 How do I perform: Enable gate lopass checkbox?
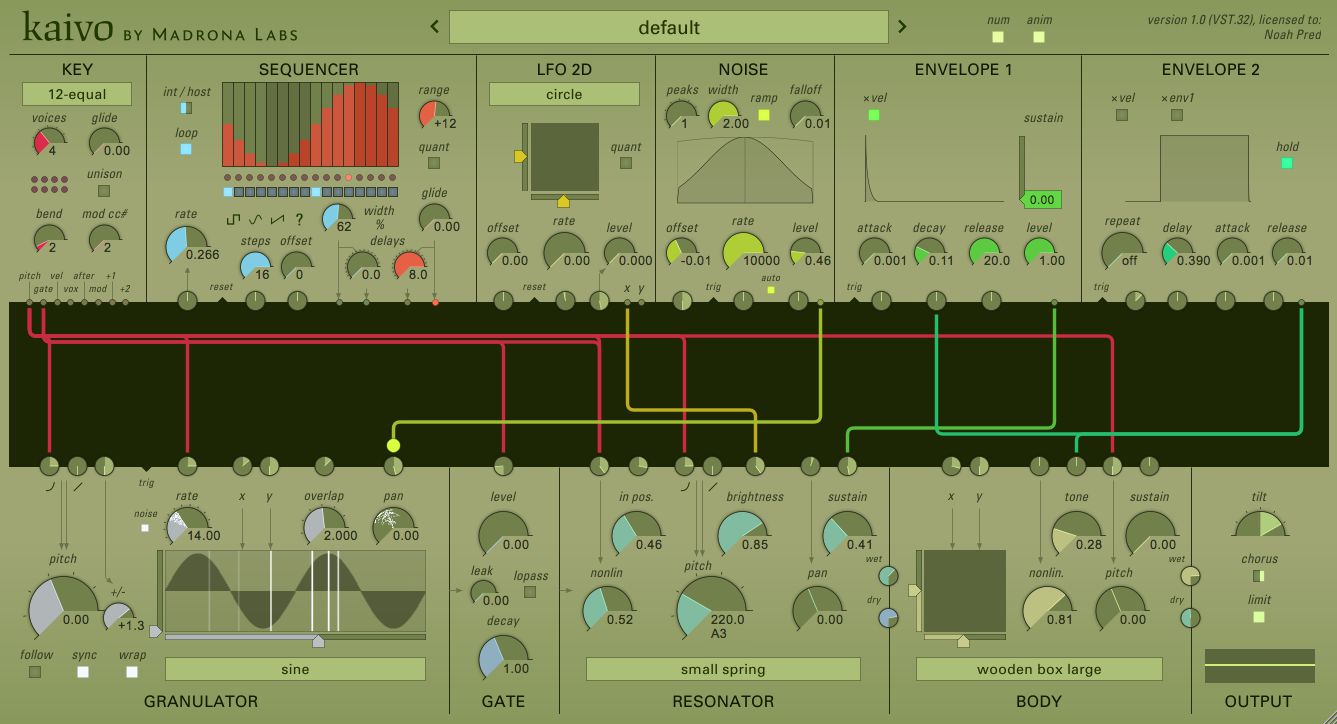coord(530,592)
